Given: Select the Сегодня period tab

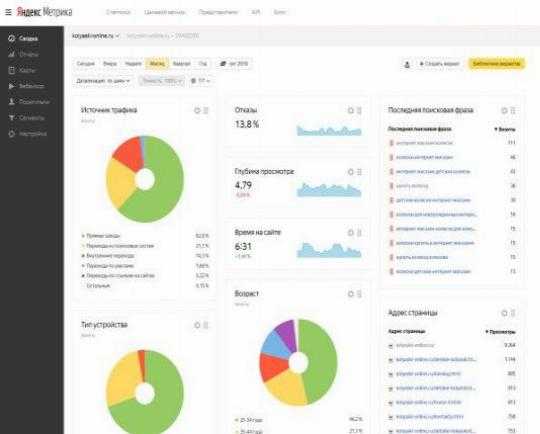Looking at the screenshot, I should coord(85,64).
